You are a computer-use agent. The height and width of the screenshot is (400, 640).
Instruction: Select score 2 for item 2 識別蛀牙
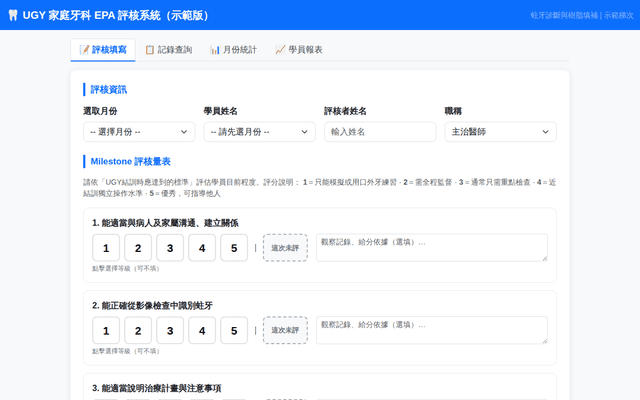(138, 330)
